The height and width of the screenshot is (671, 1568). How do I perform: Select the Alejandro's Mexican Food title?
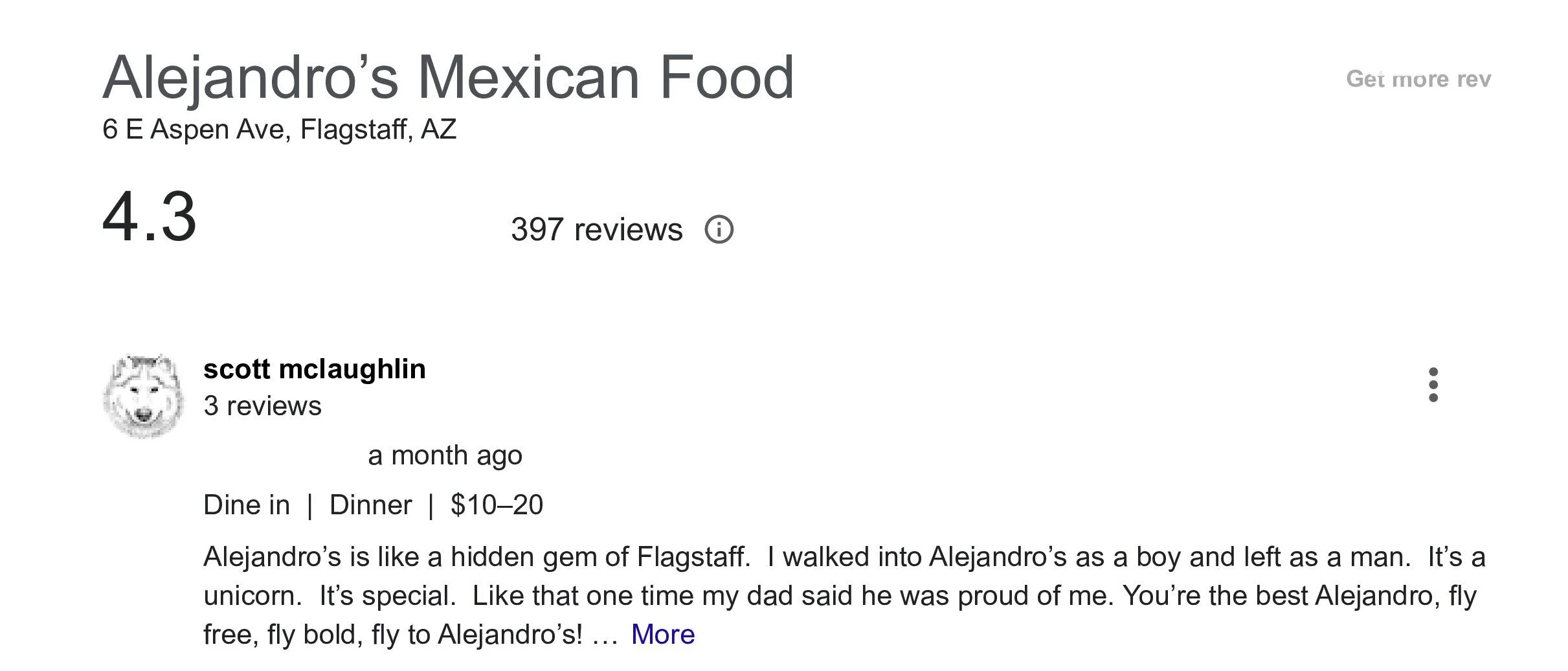[x=448, y=78]
